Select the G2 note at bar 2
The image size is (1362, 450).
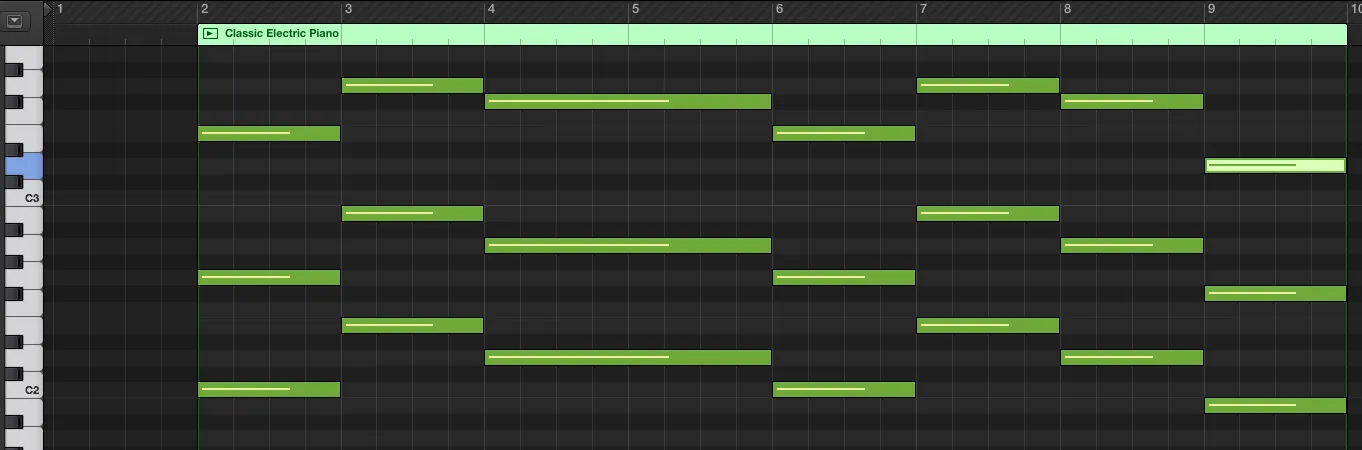[x=269, y=277]
